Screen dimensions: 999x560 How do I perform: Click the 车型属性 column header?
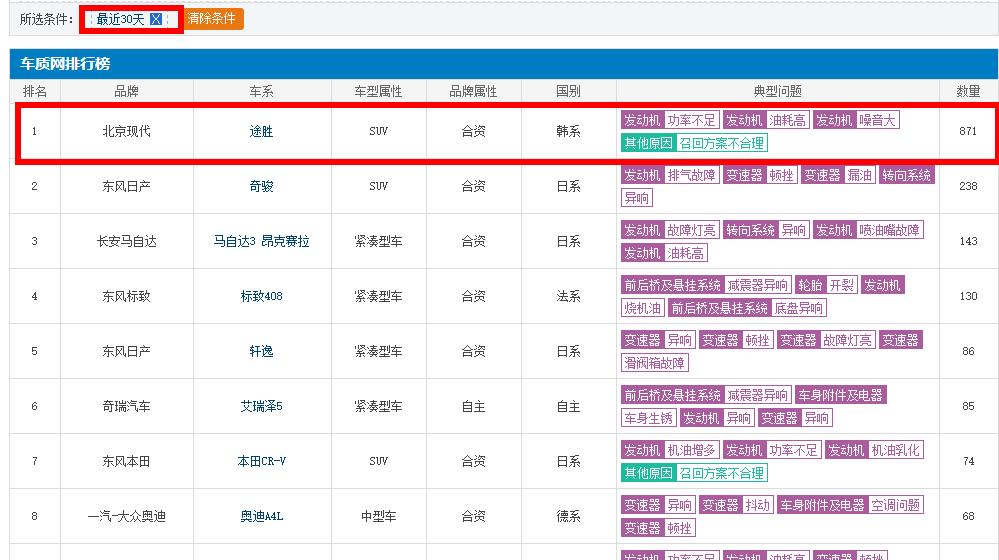[378, 91]
